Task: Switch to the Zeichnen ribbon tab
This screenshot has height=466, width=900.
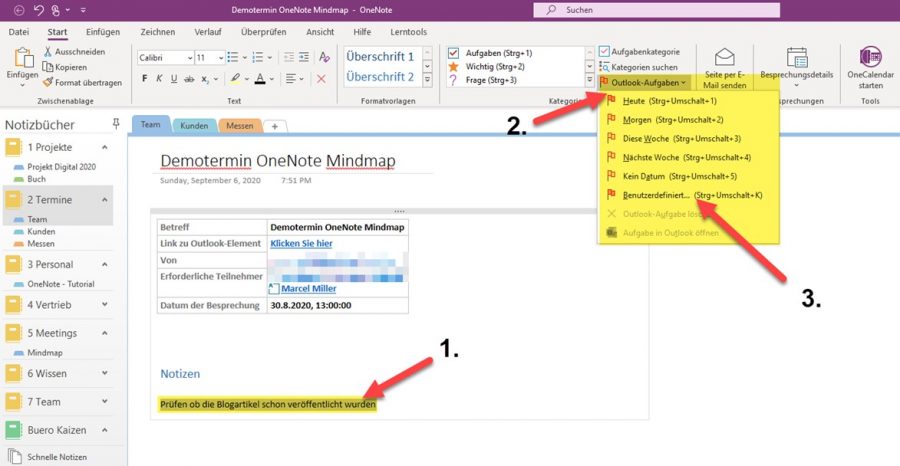Action: point(157,32)
